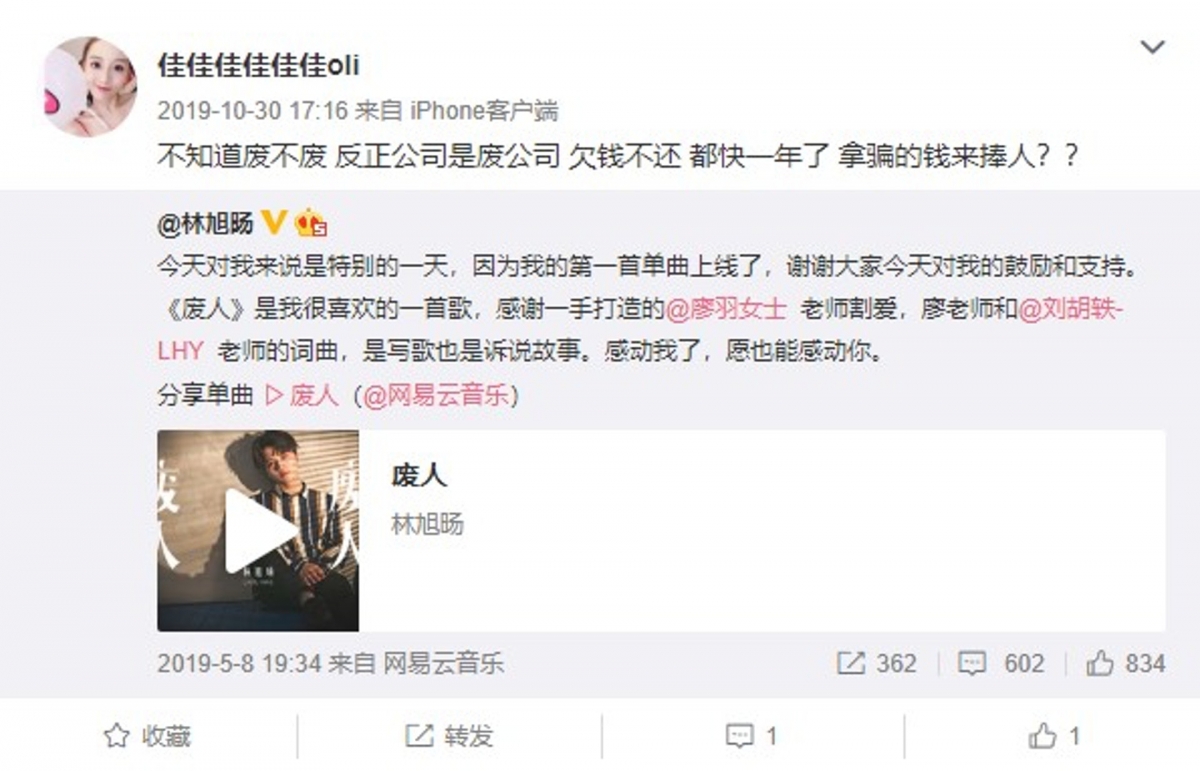Open the 佳佳佳佳佳佳oli profile avatar
1200x771 pixels.
89,87
